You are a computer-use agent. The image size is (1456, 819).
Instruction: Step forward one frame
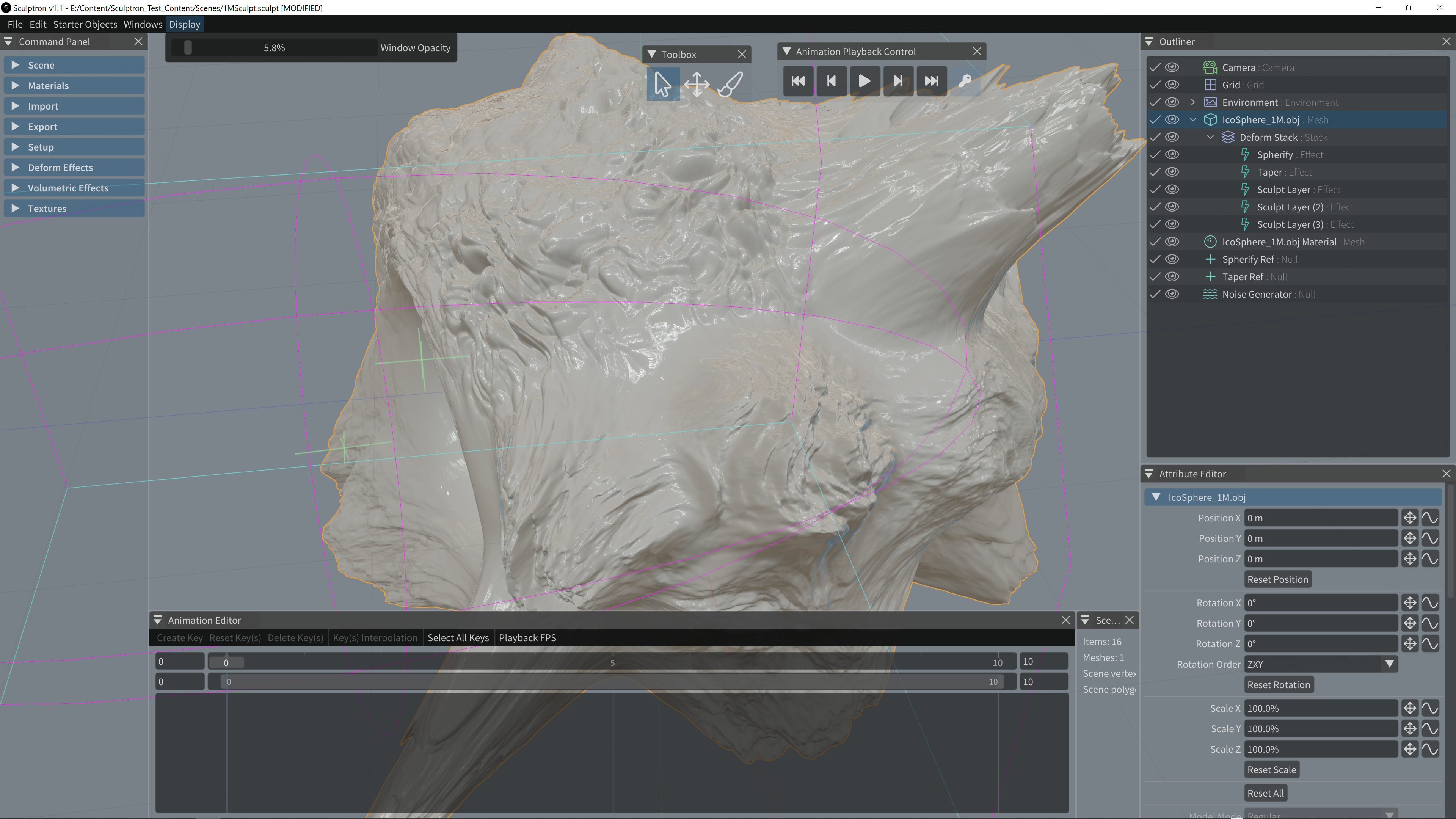coord(897,81)
